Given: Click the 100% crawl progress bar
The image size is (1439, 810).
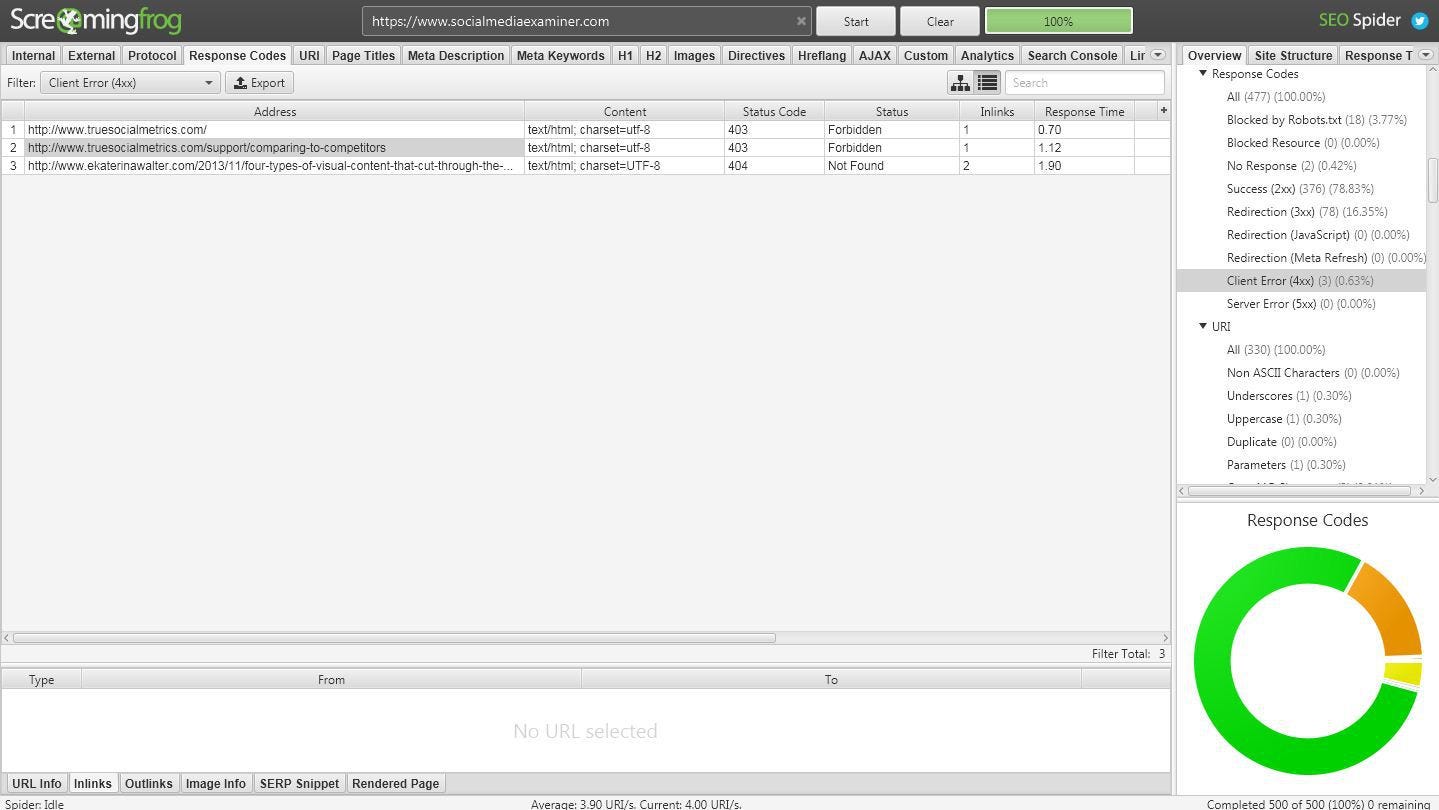Looking at the screenshot, I should coord(1058,21).
